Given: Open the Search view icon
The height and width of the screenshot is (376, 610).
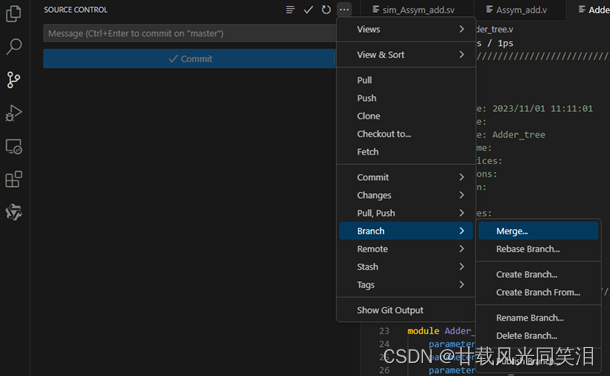Looking at the screenshot, I should click(x=14, y=46).
